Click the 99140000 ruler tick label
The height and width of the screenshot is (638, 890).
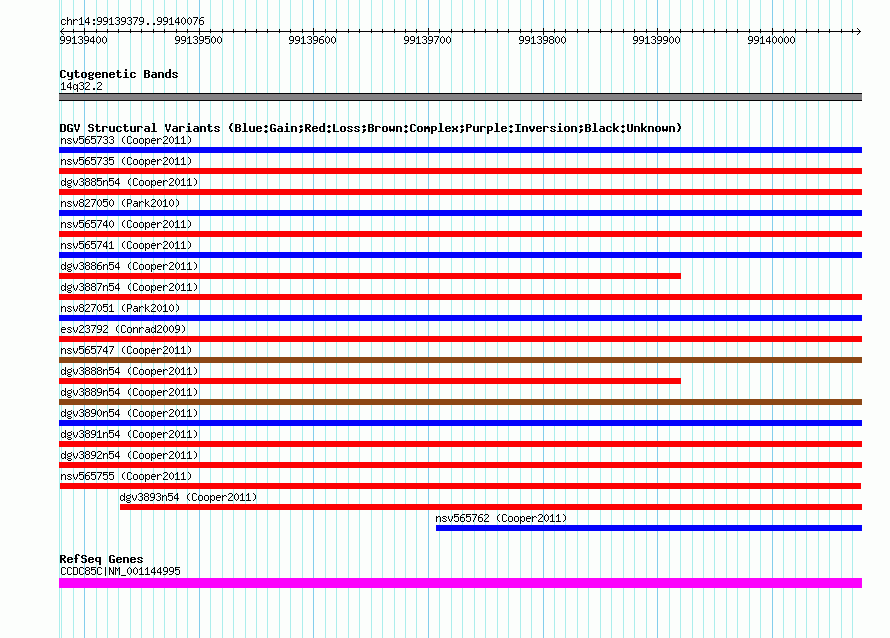[771, 40]
